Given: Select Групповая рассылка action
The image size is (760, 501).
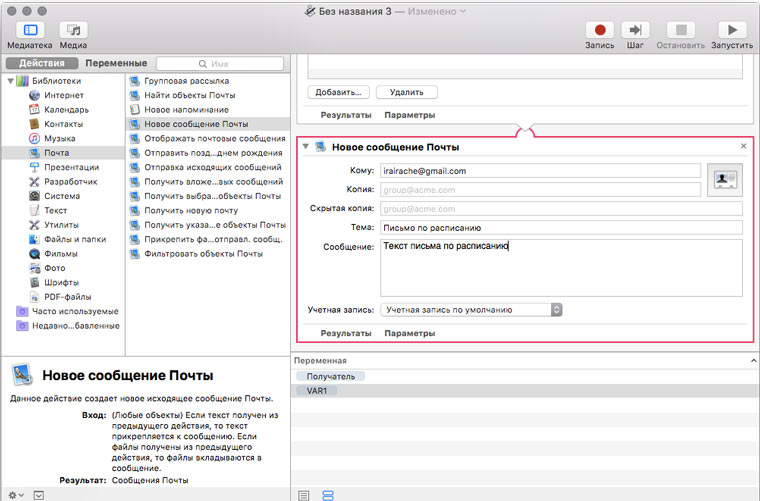Looking at the screenshot, I should 186,81.
